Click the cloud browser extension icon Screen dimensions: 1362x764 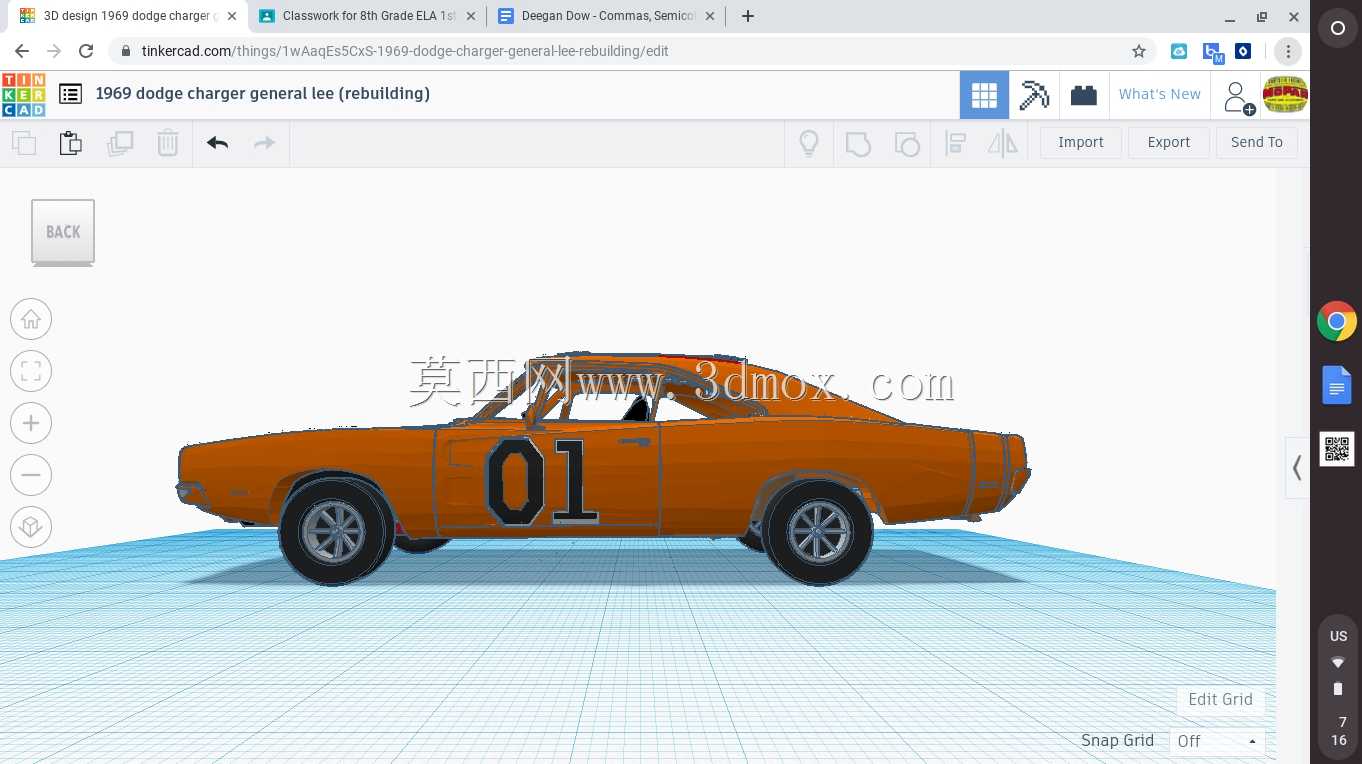click(1179, 51)
